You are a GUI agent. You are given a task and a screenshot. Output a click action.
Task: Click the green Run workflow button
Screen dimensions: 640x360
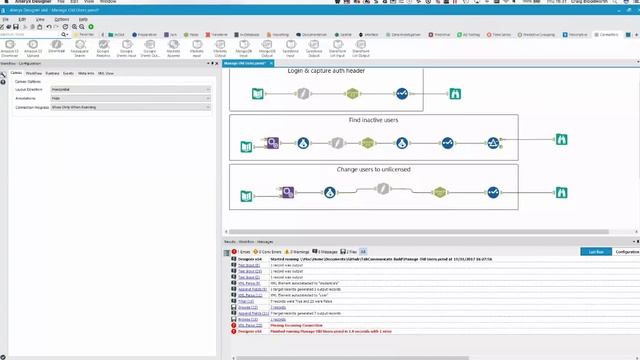[x=91, y=27]
